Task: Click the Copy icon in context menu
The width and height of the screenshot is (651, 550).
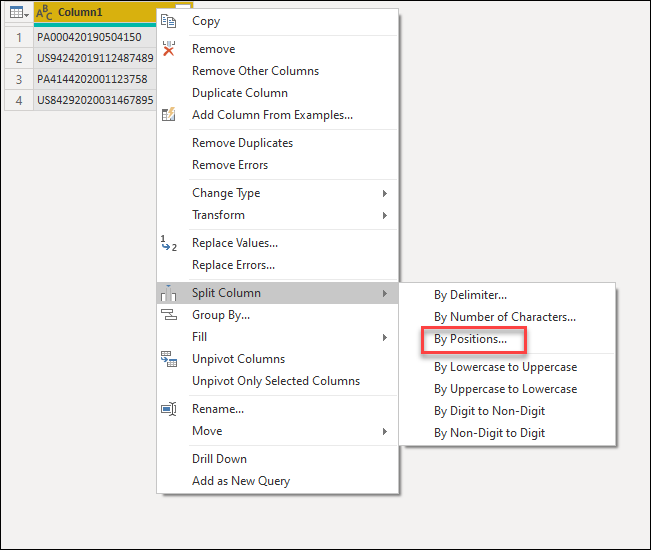Action: tap(169, 21)
